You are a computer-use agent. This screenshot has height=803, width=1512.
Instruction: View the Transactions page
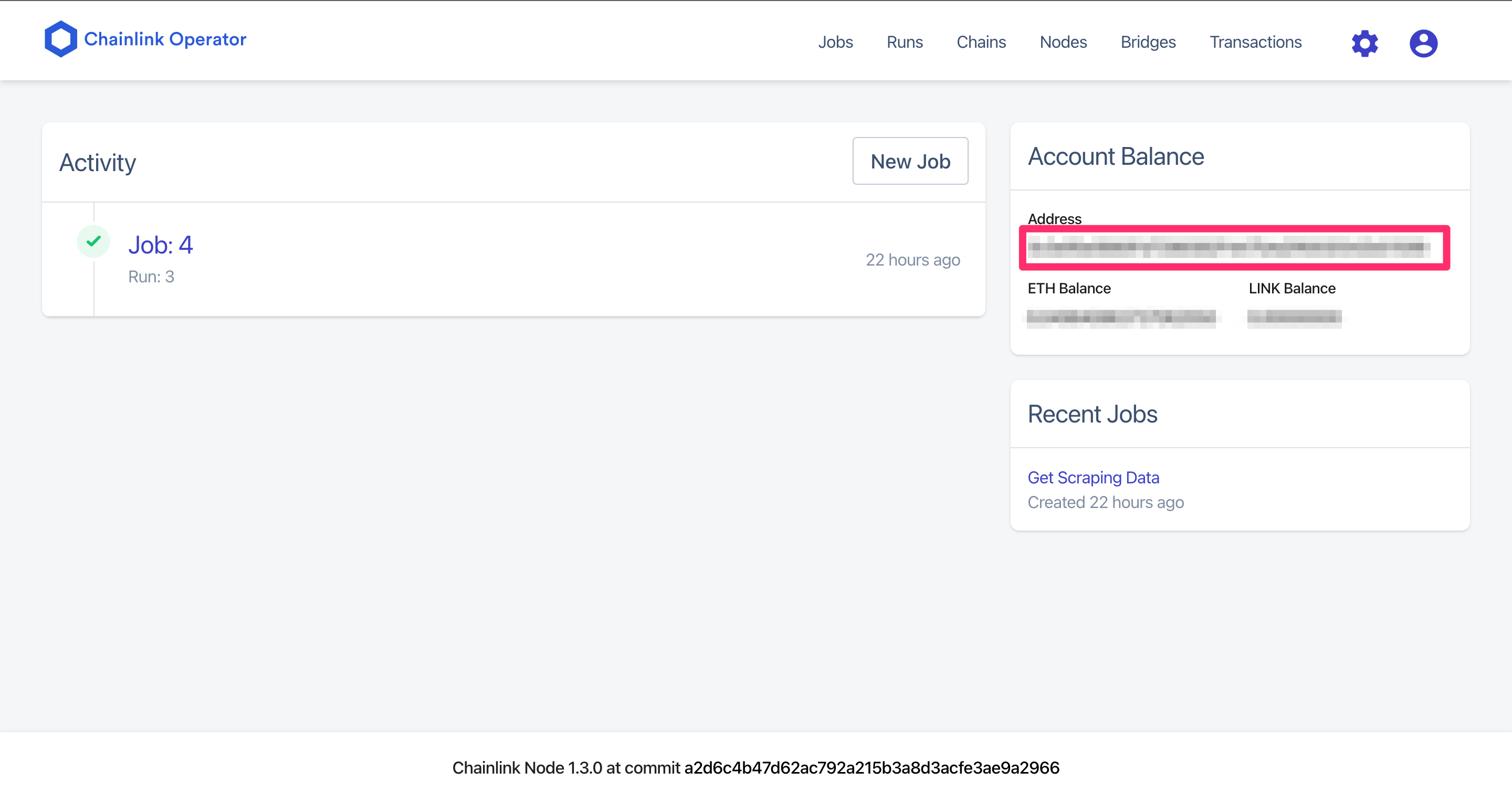pos(1255,43)
